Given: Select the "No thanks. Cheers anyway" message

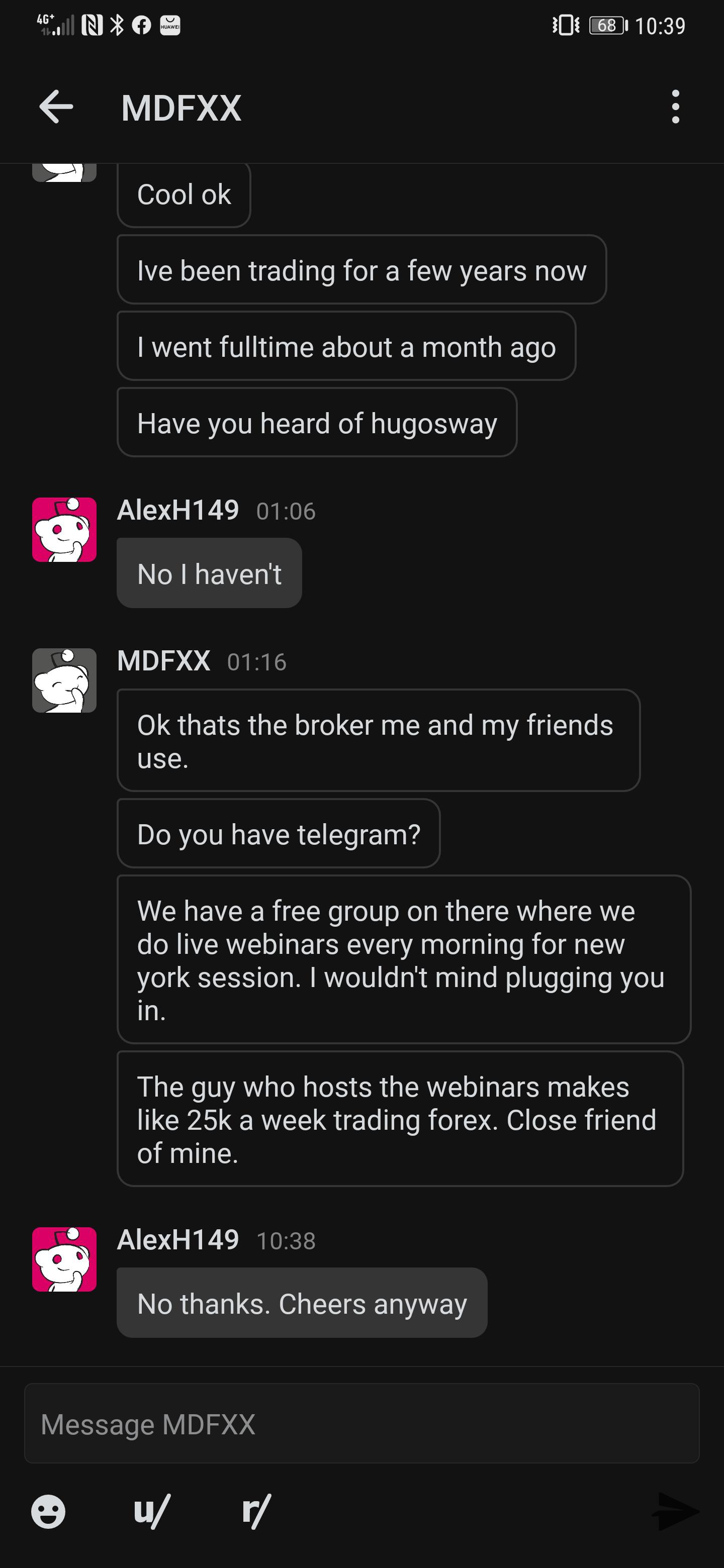Looking at the screenshot, I should 302,1303.
